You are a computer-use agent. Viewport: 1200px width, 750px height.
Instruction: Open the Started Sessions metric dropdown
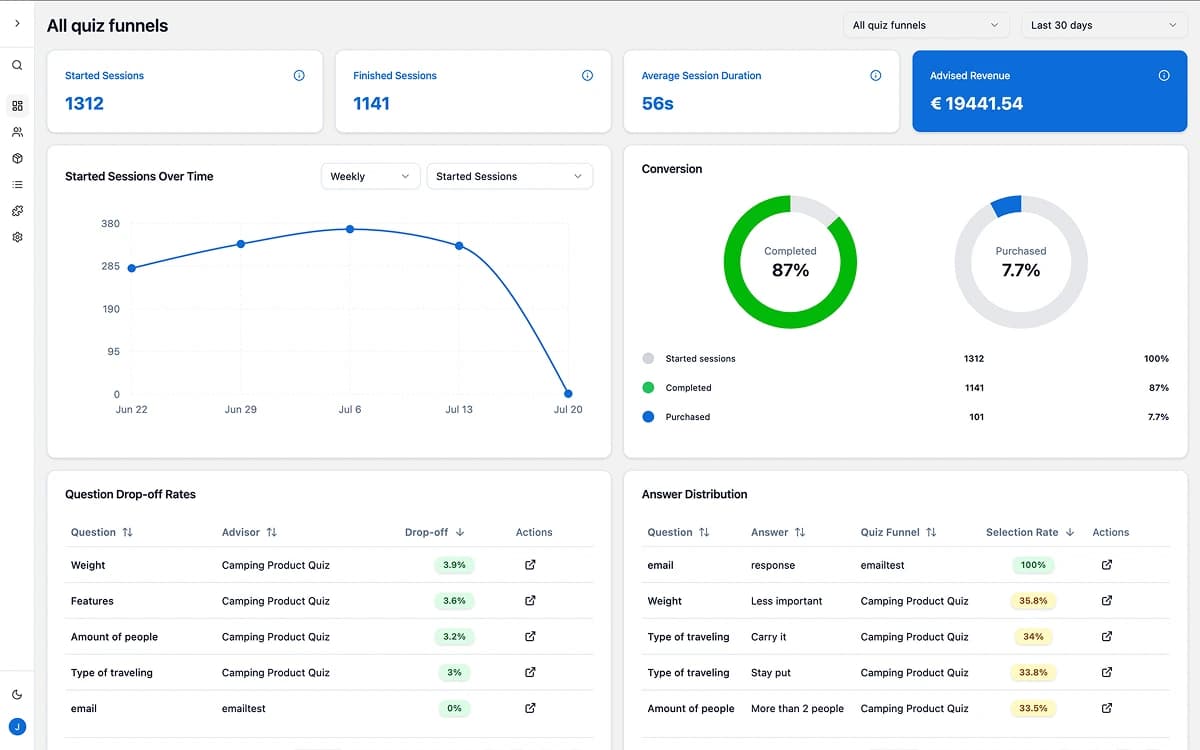(x=509, y=176)
